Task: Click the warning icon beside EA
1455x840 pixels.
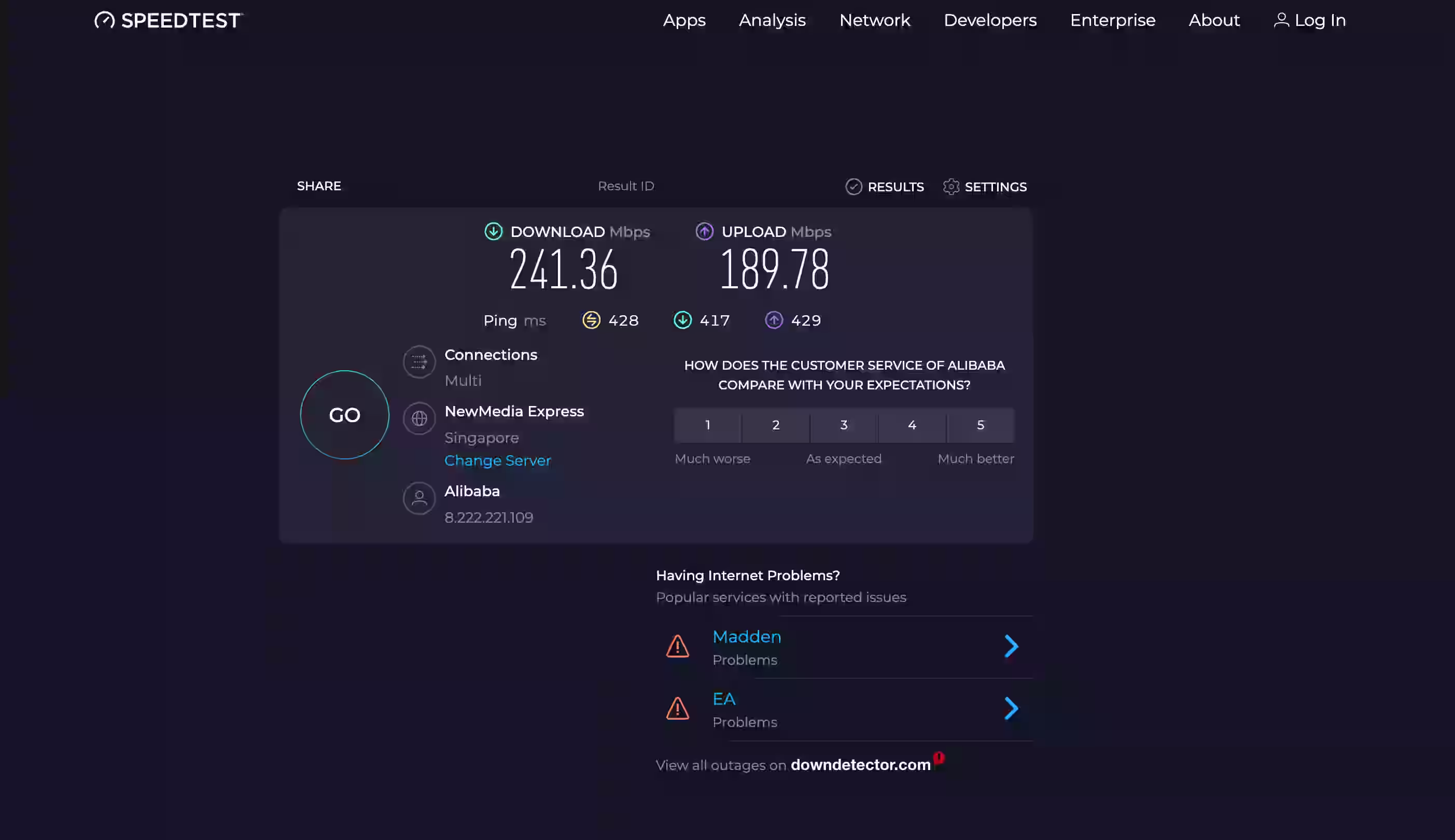Action: coord(677,708)
